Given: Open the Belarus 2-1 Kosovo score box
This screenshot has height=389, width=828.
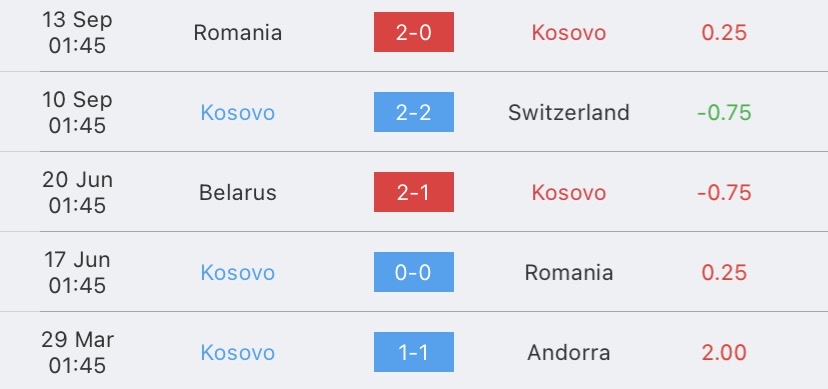Looking at the screenshot, I should coord(413,192).
